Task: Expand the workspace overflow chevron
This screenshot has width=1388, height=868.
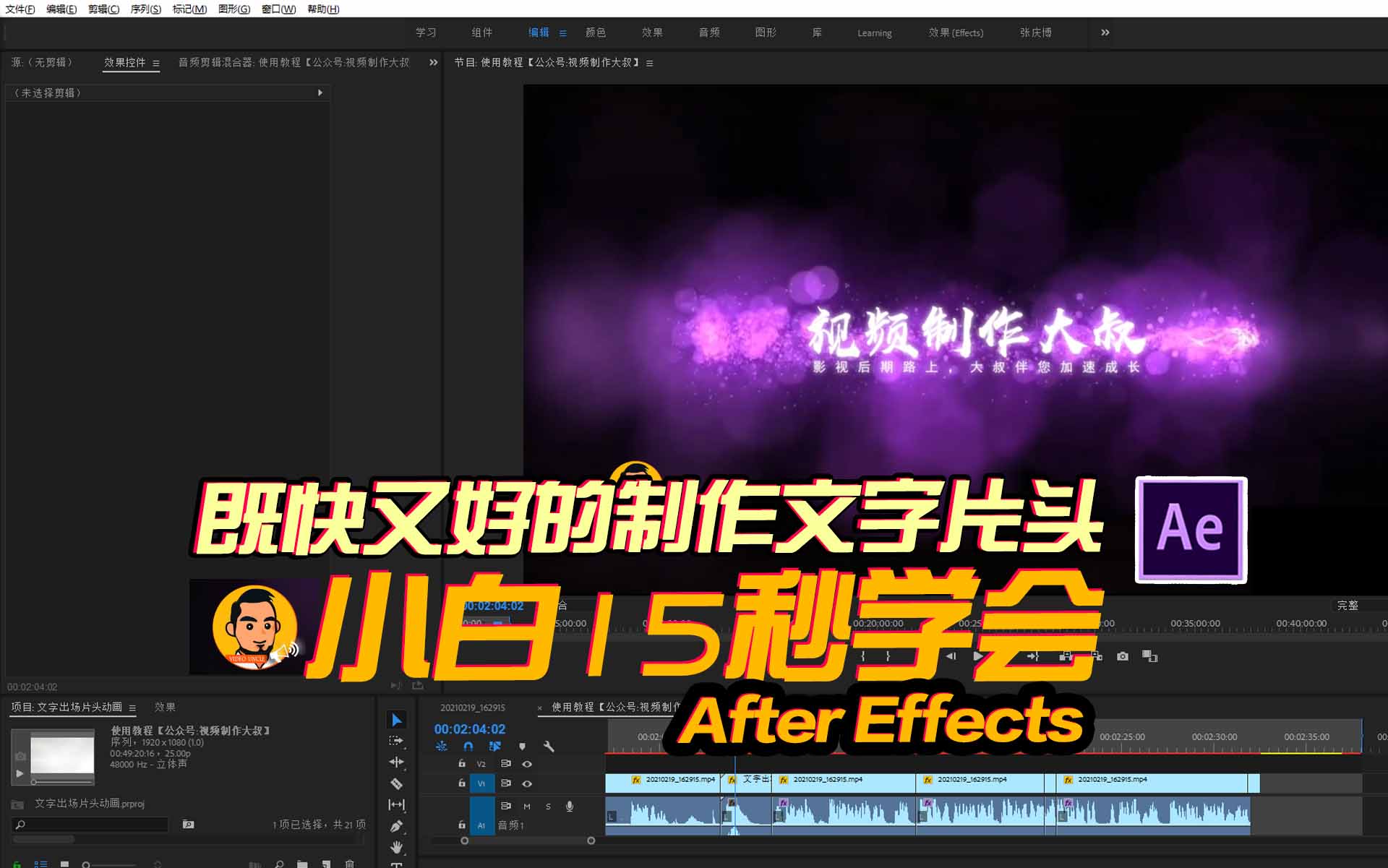Action: (1105, 33)
